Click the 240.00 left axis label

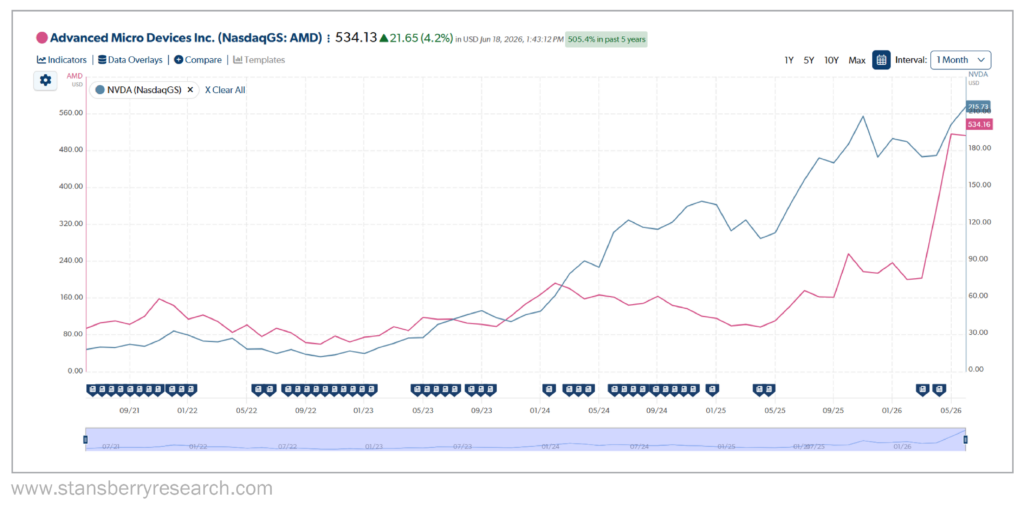click(x=71, y=261)
